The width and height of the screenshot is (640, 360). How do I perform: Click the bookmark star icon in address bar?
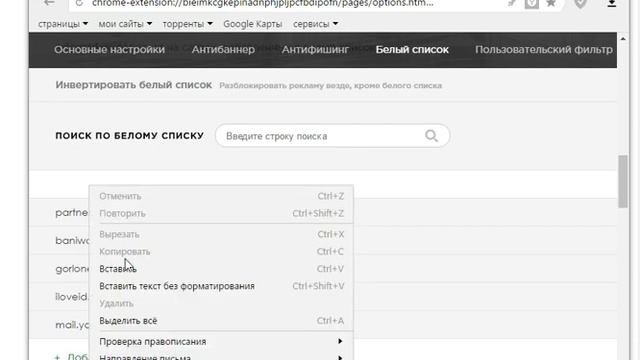tap(551, 3)
